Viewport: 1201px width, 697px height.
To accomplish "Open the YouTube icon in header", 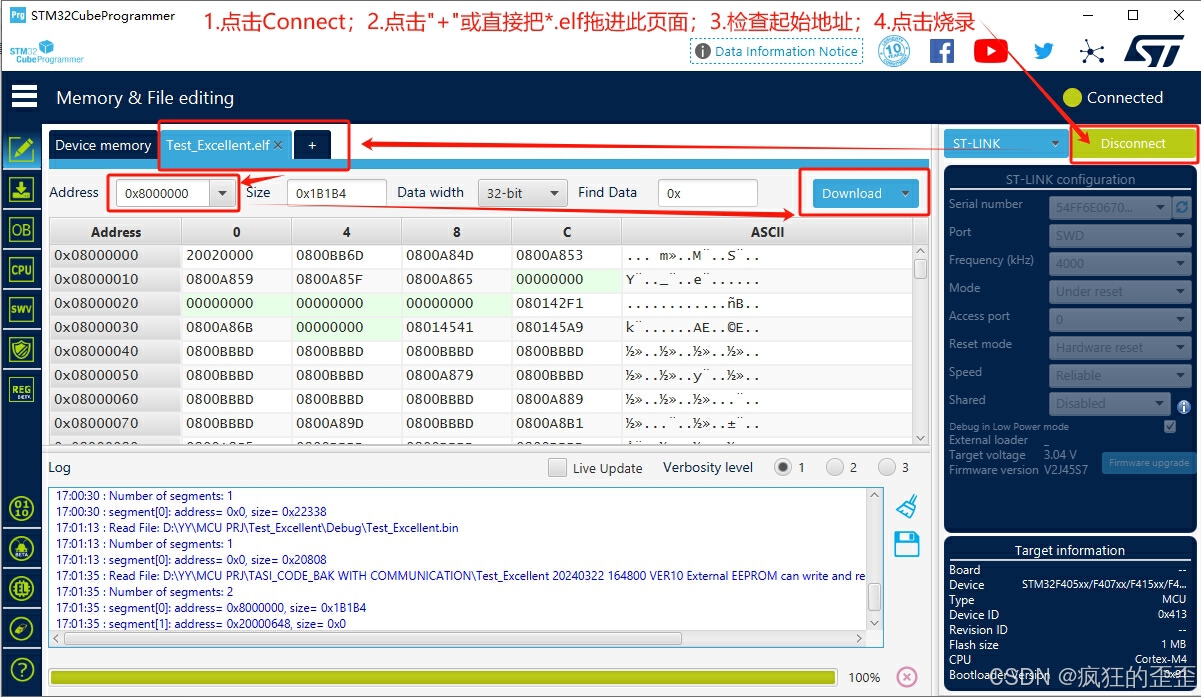I will (990, 51).
